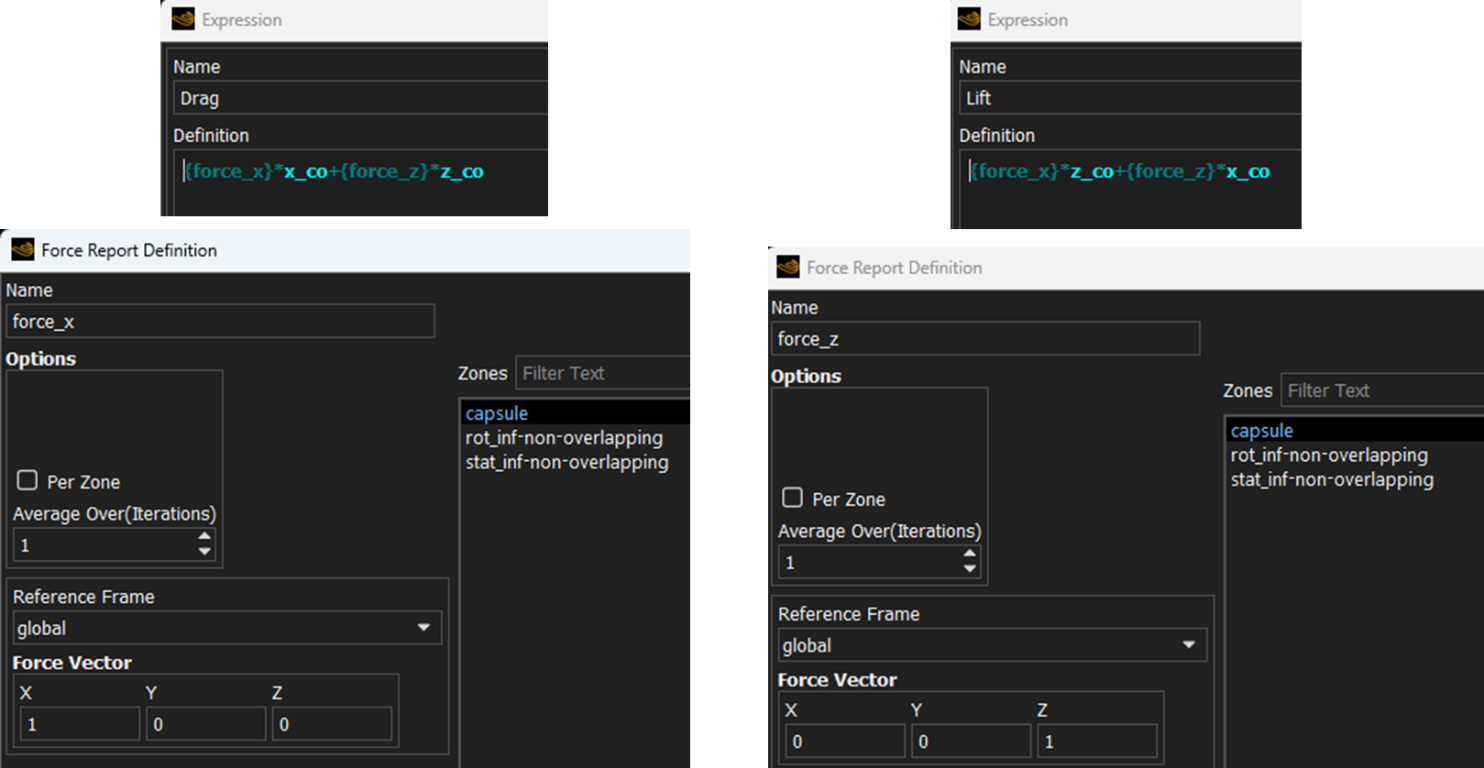This screenshot has width=1484, height=768.
Task: Enable Per Zone checkbox in force_x dialog
Action: coord(27,481)
